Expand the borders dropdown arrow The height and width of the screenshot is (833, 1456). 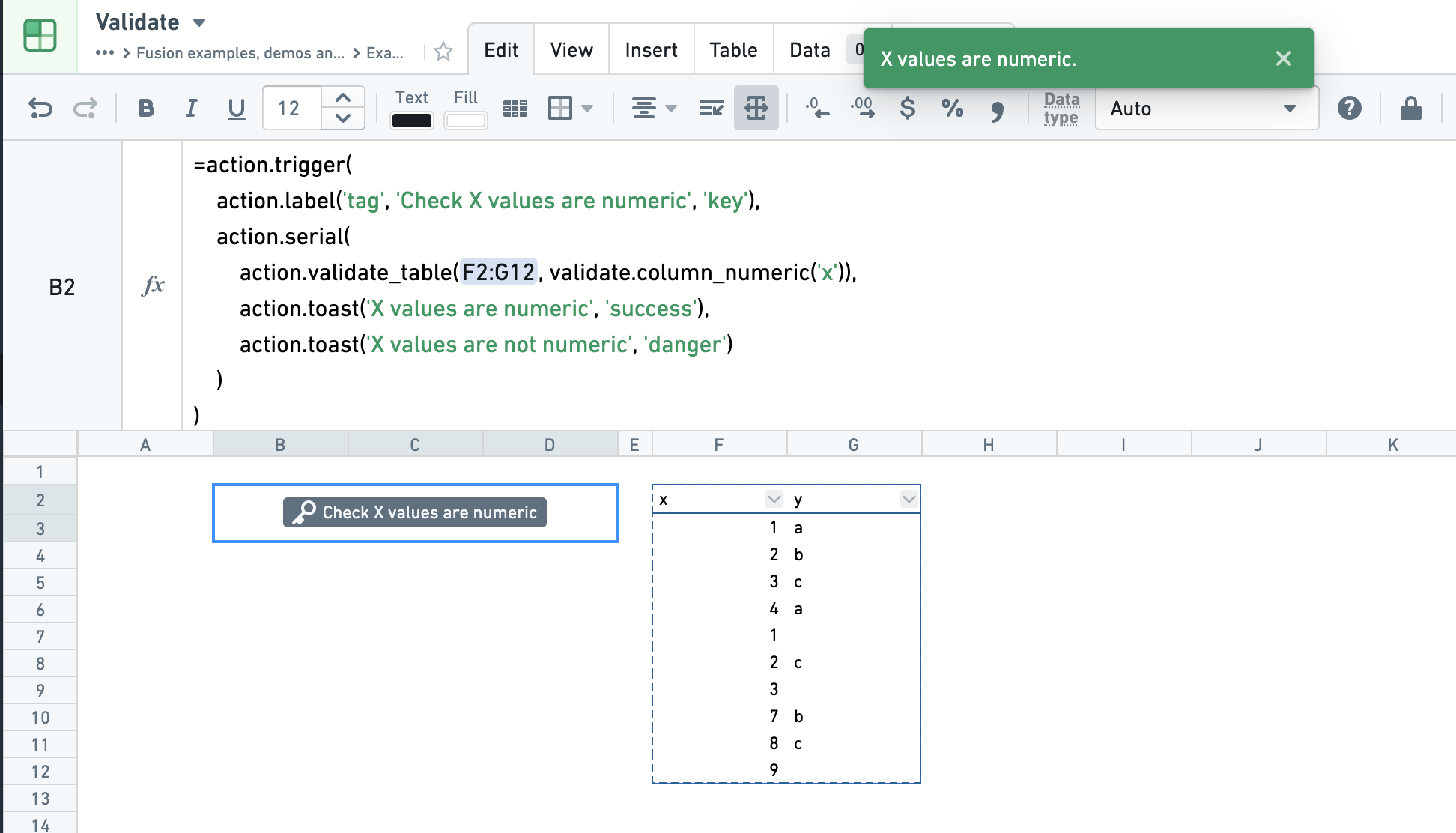tap(587, 109)
